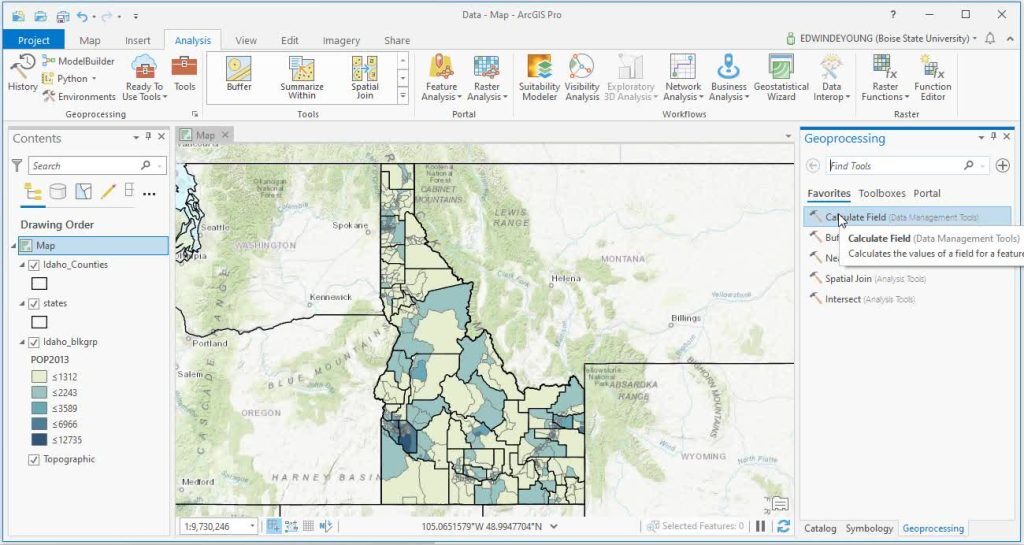This screenshot has width=1024, height=545.
Task: Click the ≤3589 legend color swatch
Action: [39, 408]
